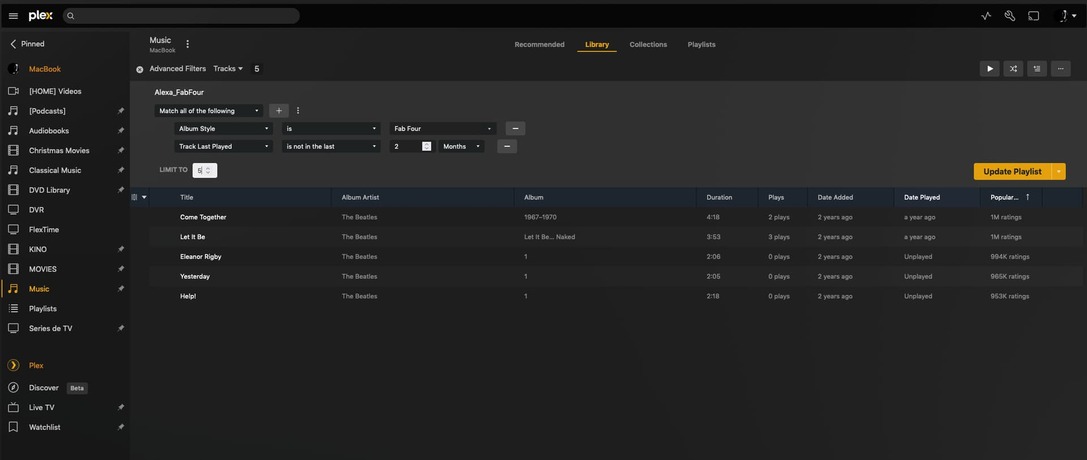Click the MOVIES film icon

click(x=13, y=269)
